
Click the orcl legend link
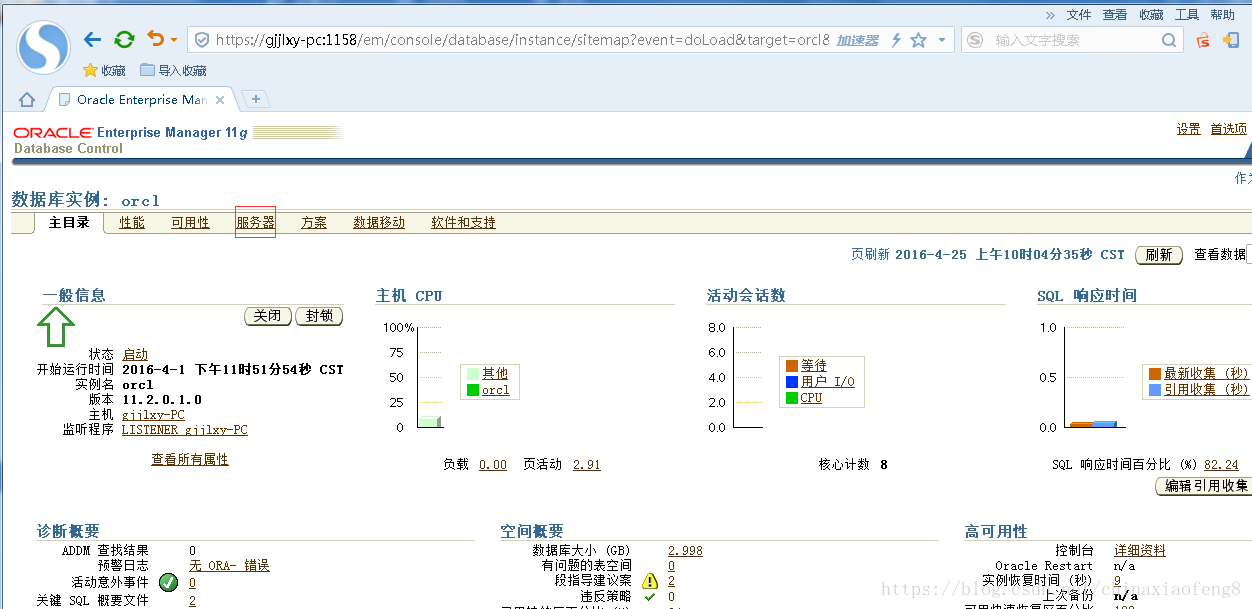496,390
